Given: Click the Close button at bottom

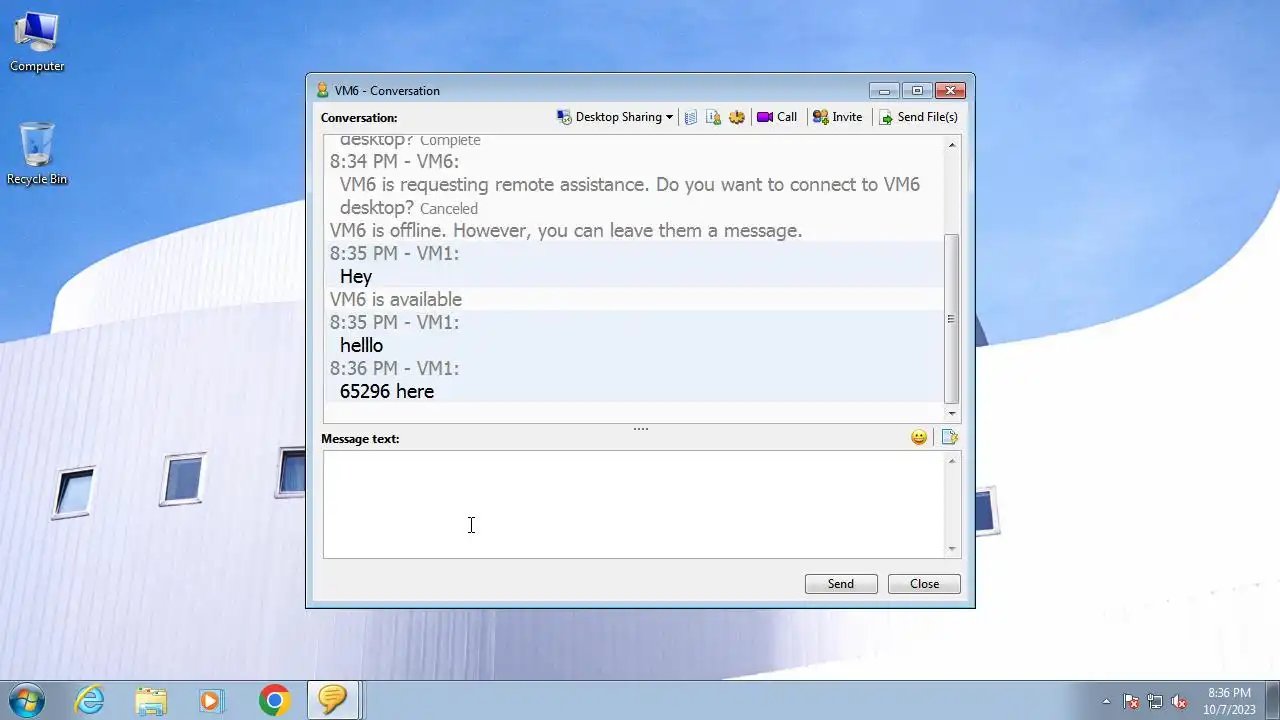Looking at the screenshot, I should pyautogui.click(x=924, y=584).
